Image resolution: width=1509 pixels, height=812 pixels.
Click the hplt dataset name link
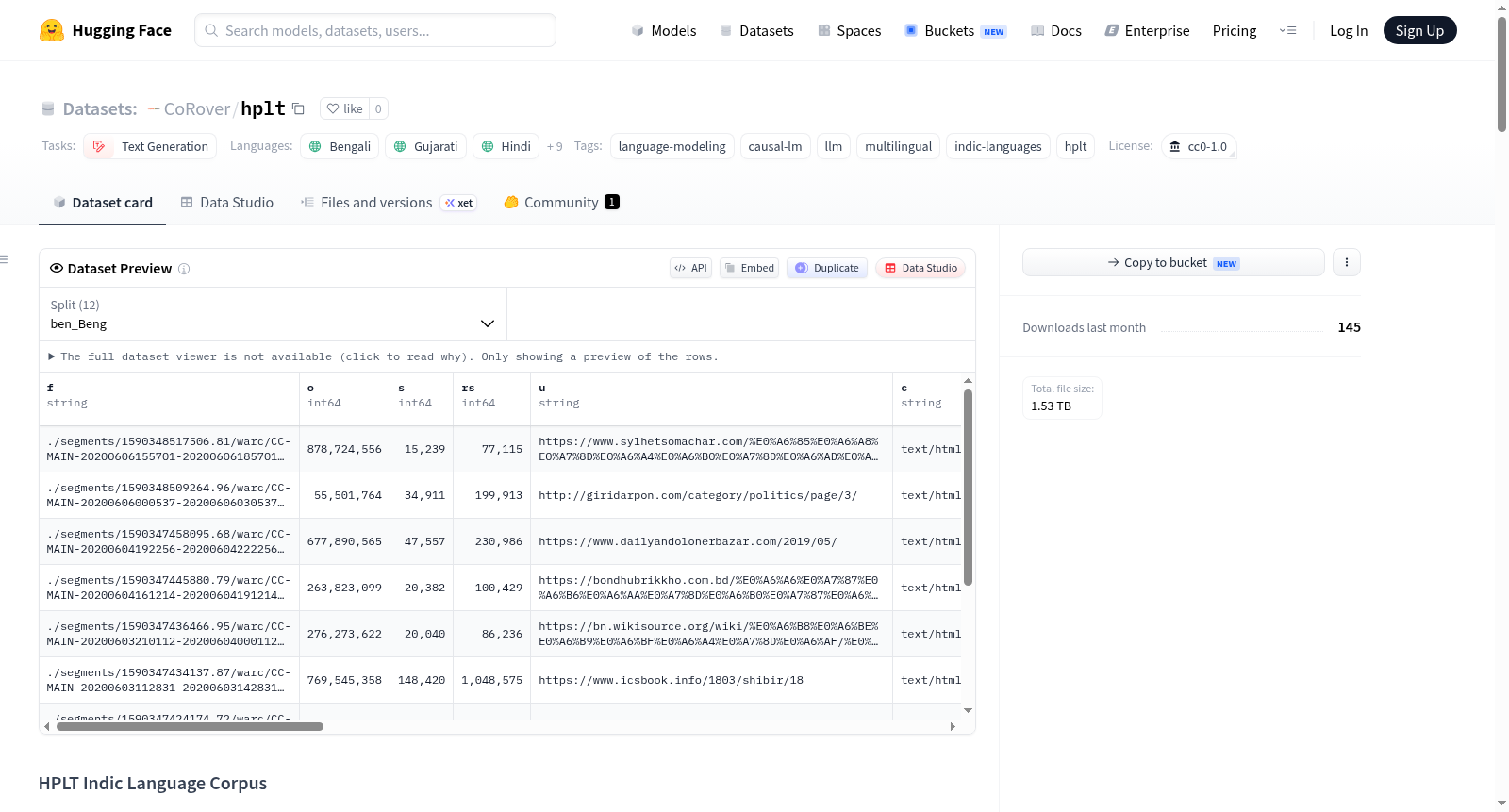[x=263, y=108]
